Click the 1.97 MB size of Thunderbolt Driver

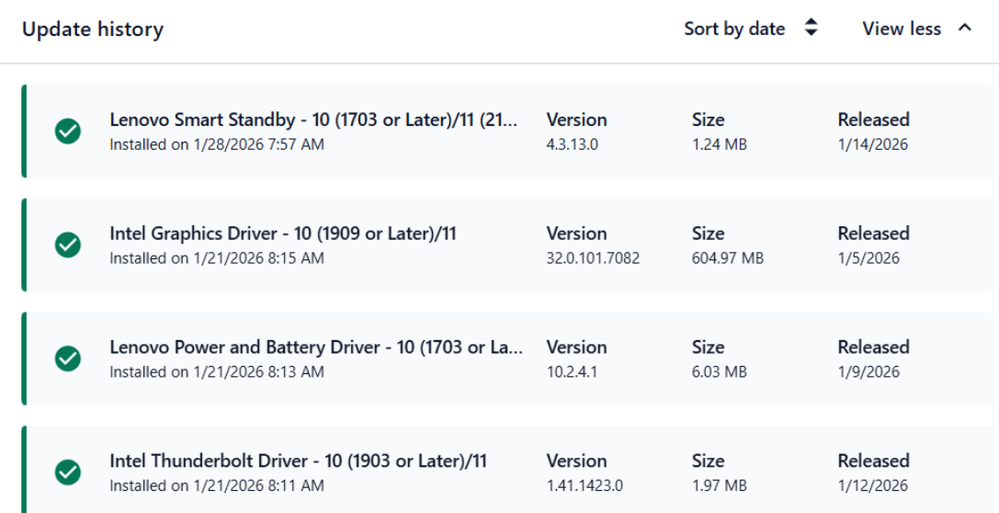point(719,486)
